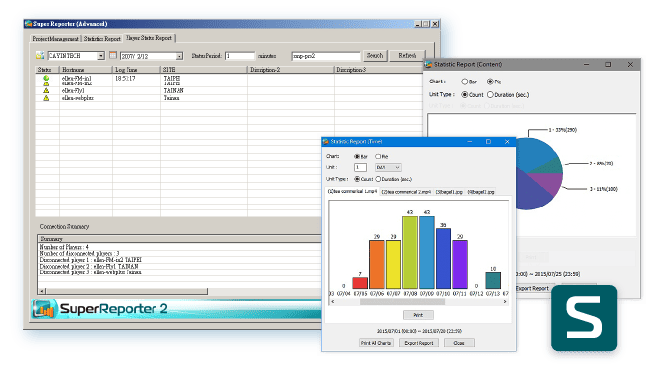Click Super Reporter title bar app icon
The image size is (660, 374).
click(x=28, y=24)
